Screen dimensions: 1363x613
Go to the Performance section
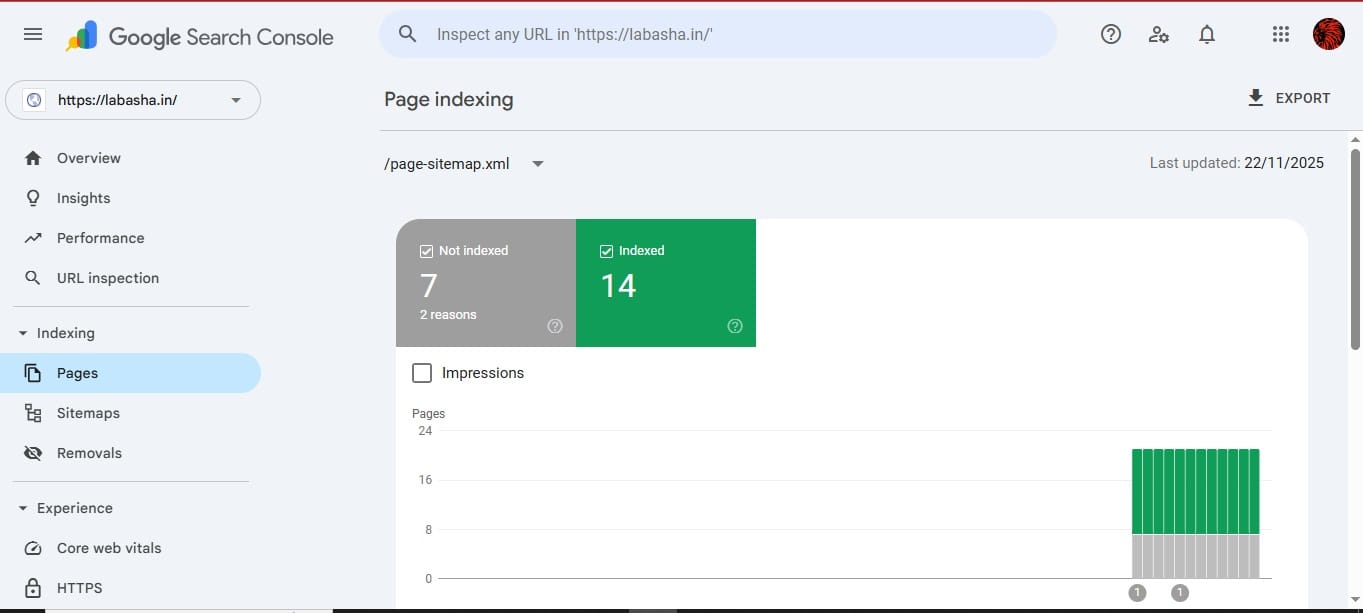click(x=100, y=237)
